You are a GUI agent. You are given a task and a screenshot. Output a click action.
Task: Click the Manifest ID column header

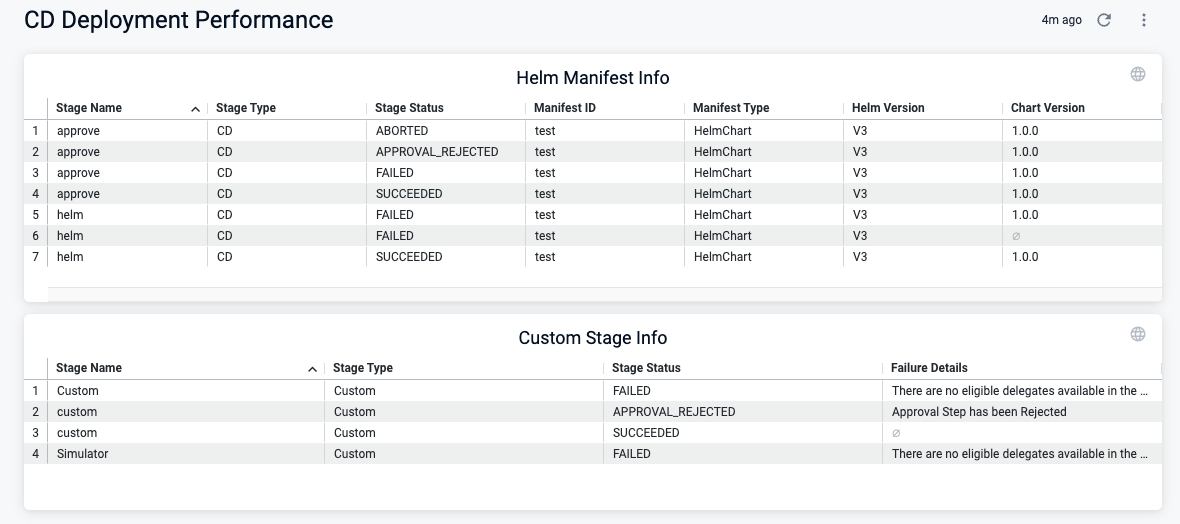tap(565, 108)
